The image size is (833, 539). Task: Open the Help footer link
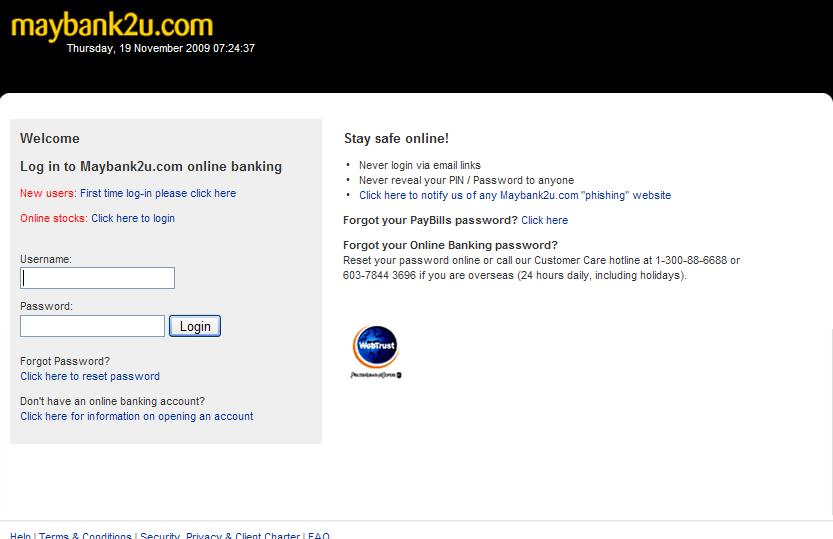pos(20,535)
